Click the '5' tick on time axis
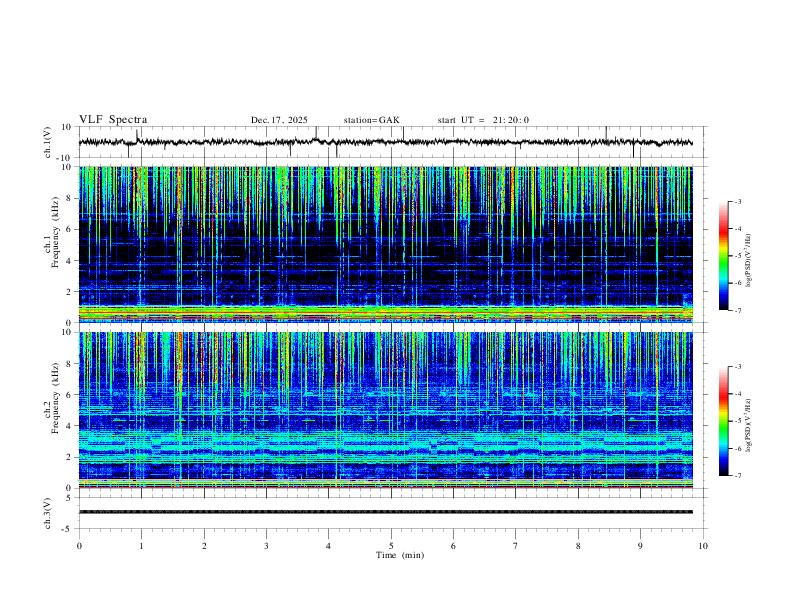Image resolution: width=792 pixels, height=612 pixels. pos(391,546)
